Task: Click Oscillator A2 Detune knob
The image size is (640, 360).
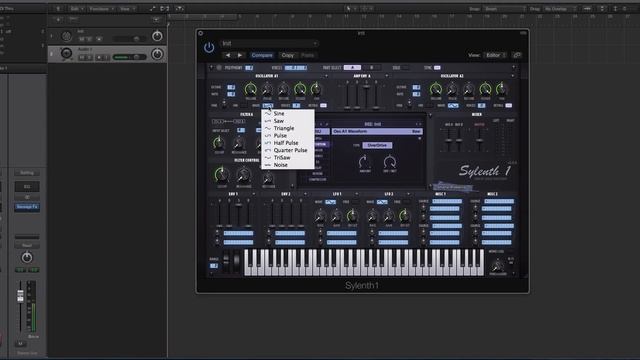Action: pos(469,89)
